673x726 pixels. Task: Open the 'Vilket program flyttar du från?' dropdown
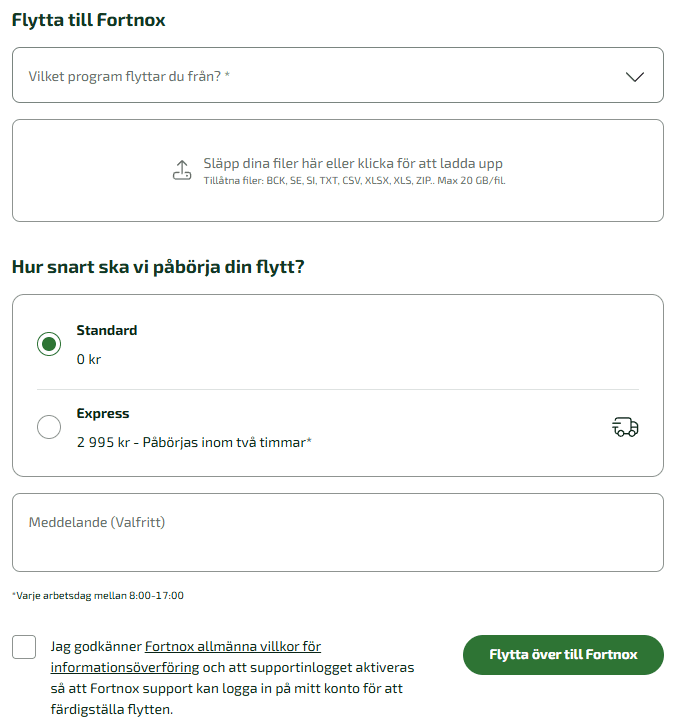coord(320,75)
